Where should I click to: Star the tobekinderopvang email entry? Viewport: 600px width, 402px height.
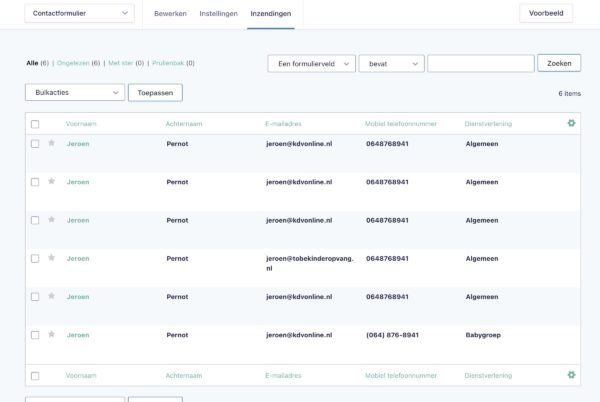tap(51, 257)
